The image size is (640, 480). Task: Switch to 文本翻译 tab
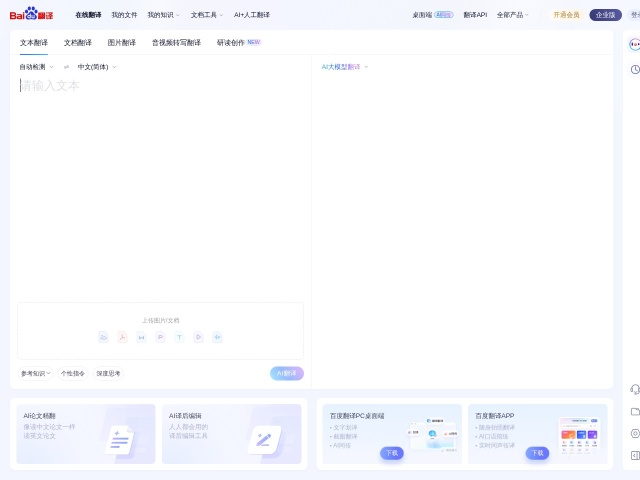point(34,42)
